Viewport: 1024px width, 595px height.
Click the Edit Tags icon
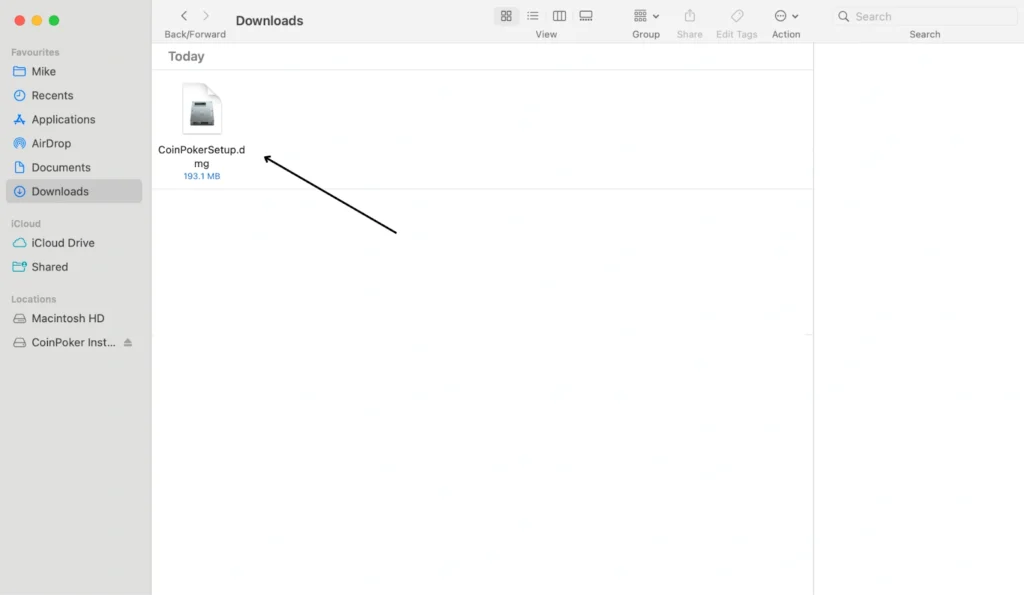(x=736, y=16)
